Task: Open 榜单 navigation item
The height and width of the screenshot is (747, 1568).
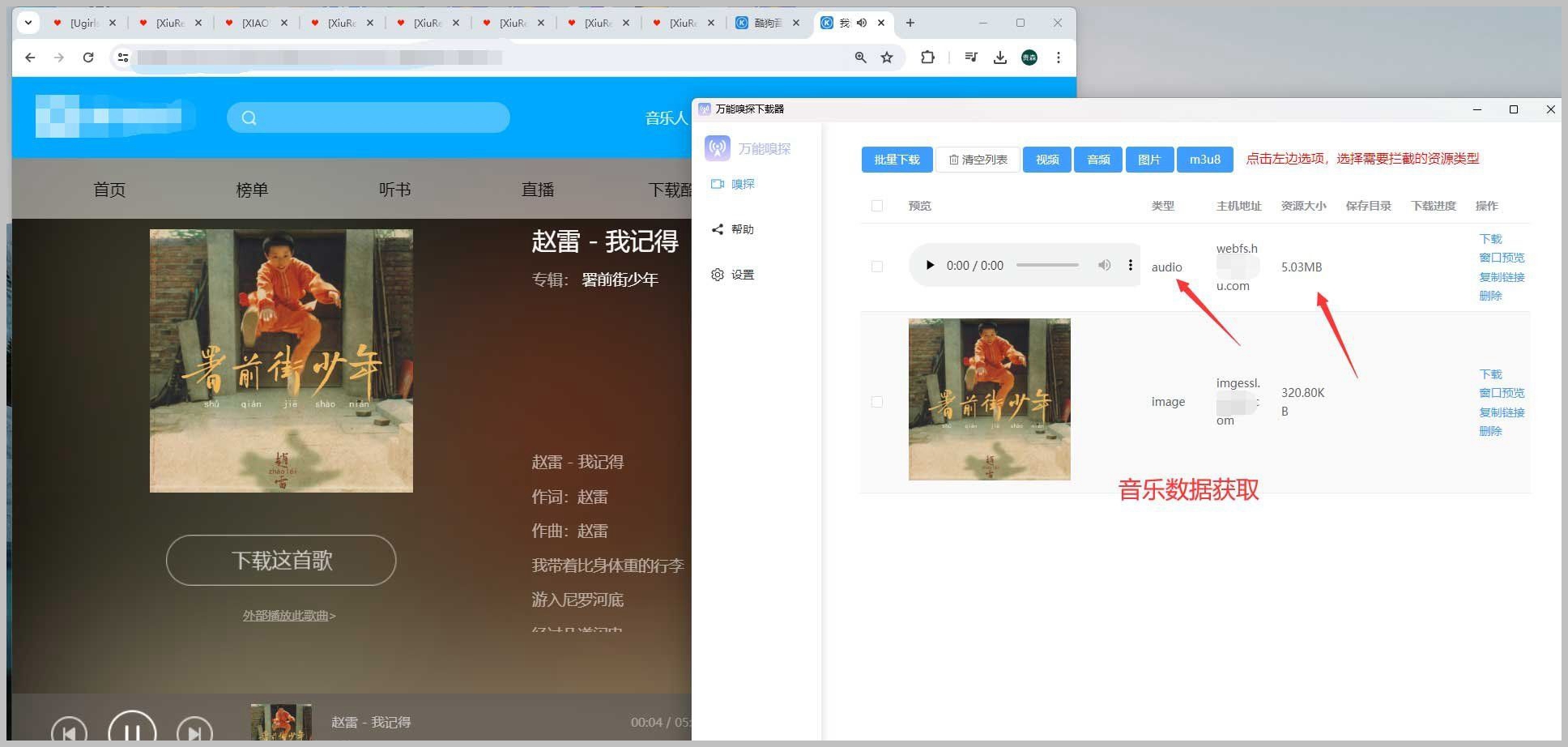Action: click(x=252, y=190)
